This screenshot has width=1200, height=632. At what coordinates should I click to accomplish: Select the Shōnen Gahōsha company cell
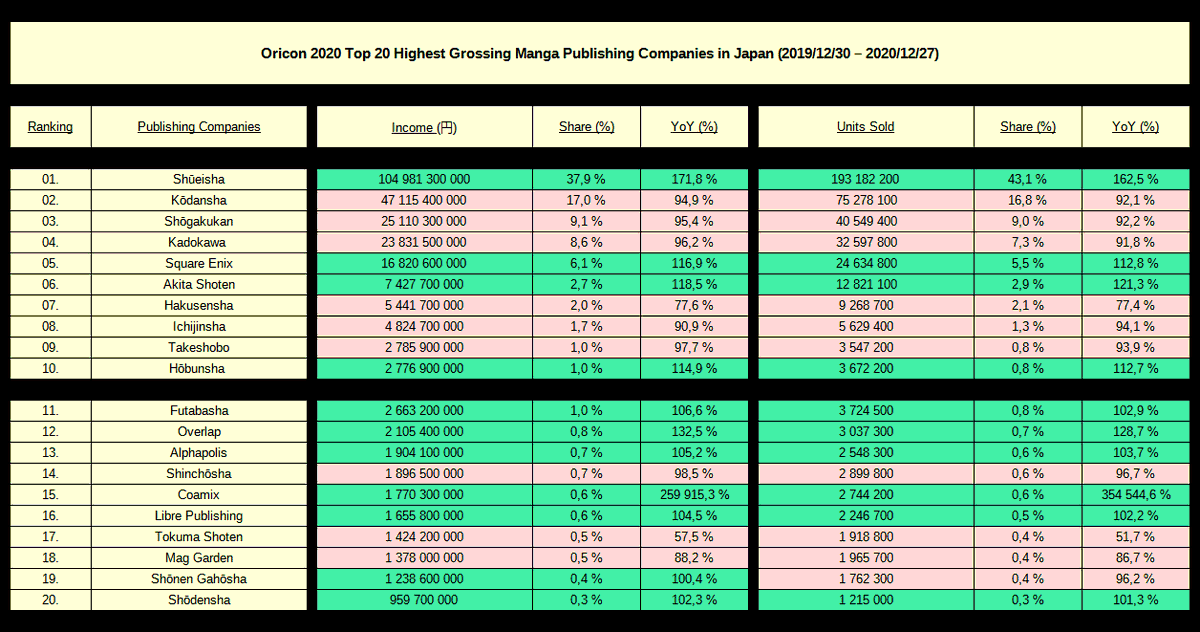(199, 579)
